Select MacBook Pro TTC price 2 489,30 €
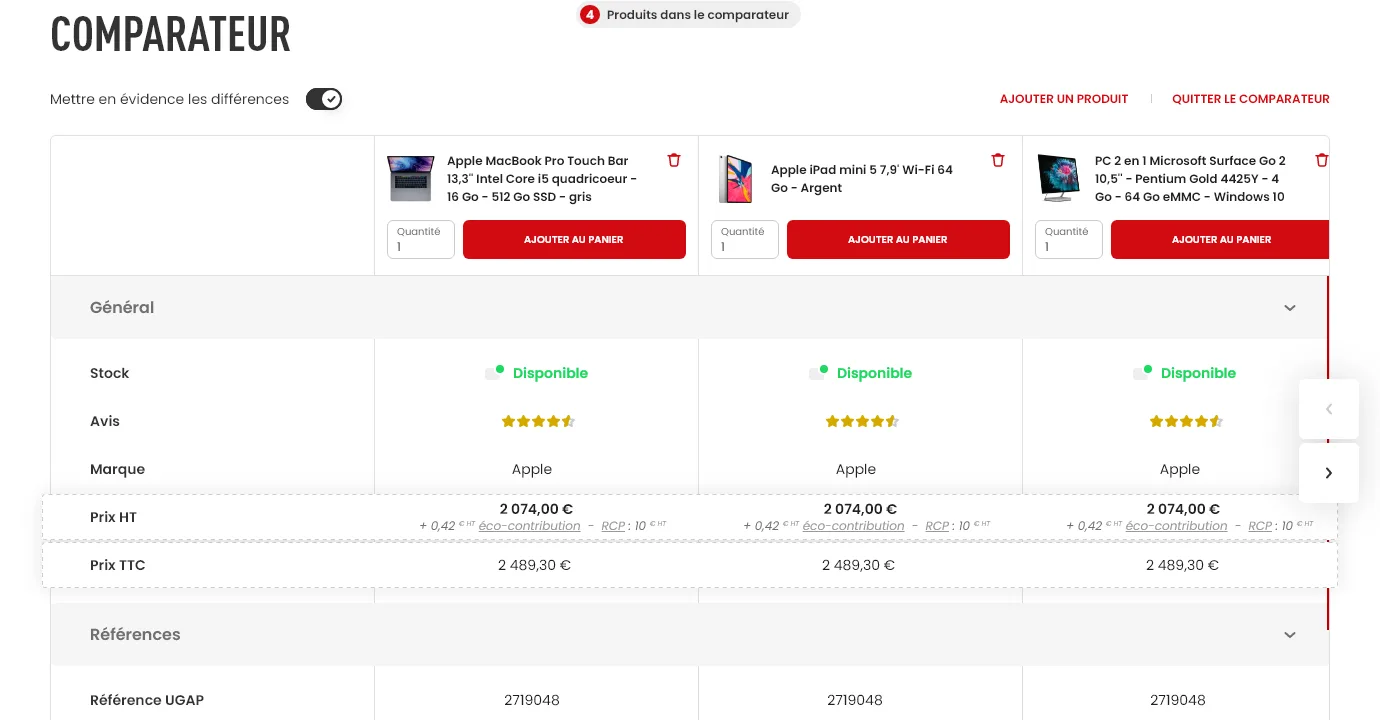This screenshot has width=1380, height=720. click(x=534, y=565)
